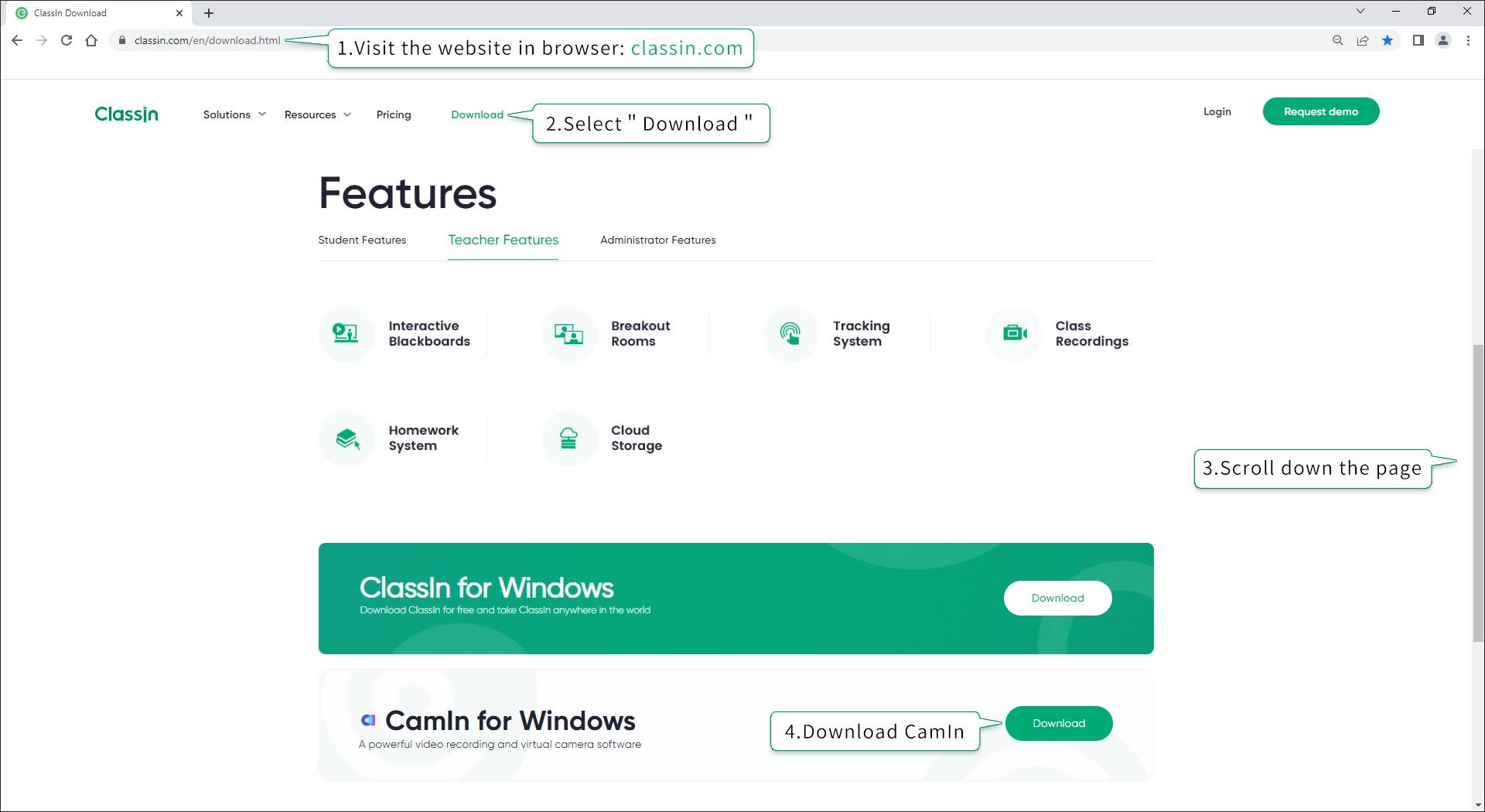Click the scrollbar down arrow
The image size is (1485, 812).
click(1478, 805)
